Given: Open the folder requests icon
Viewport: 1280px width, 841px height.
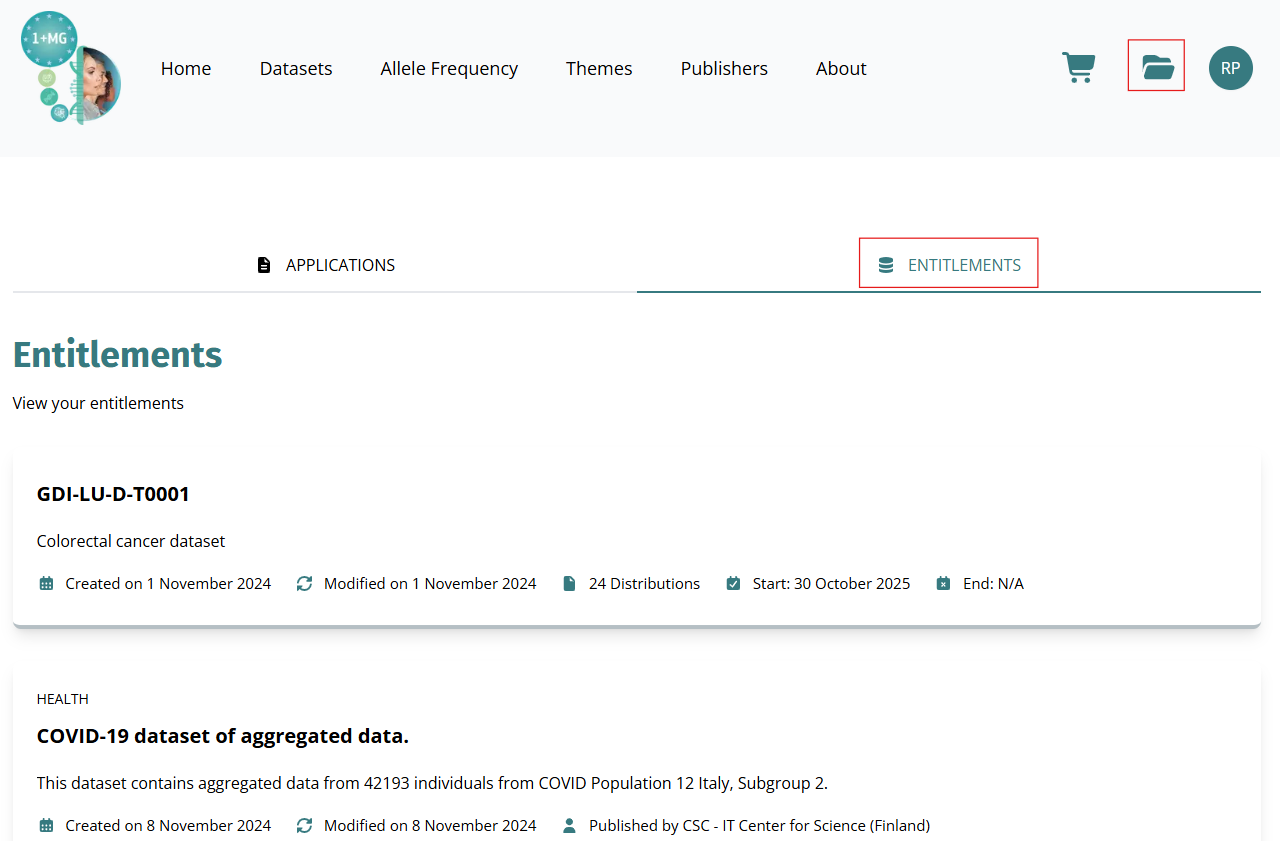Looking at the screenshot, I should click(1158, 68).
